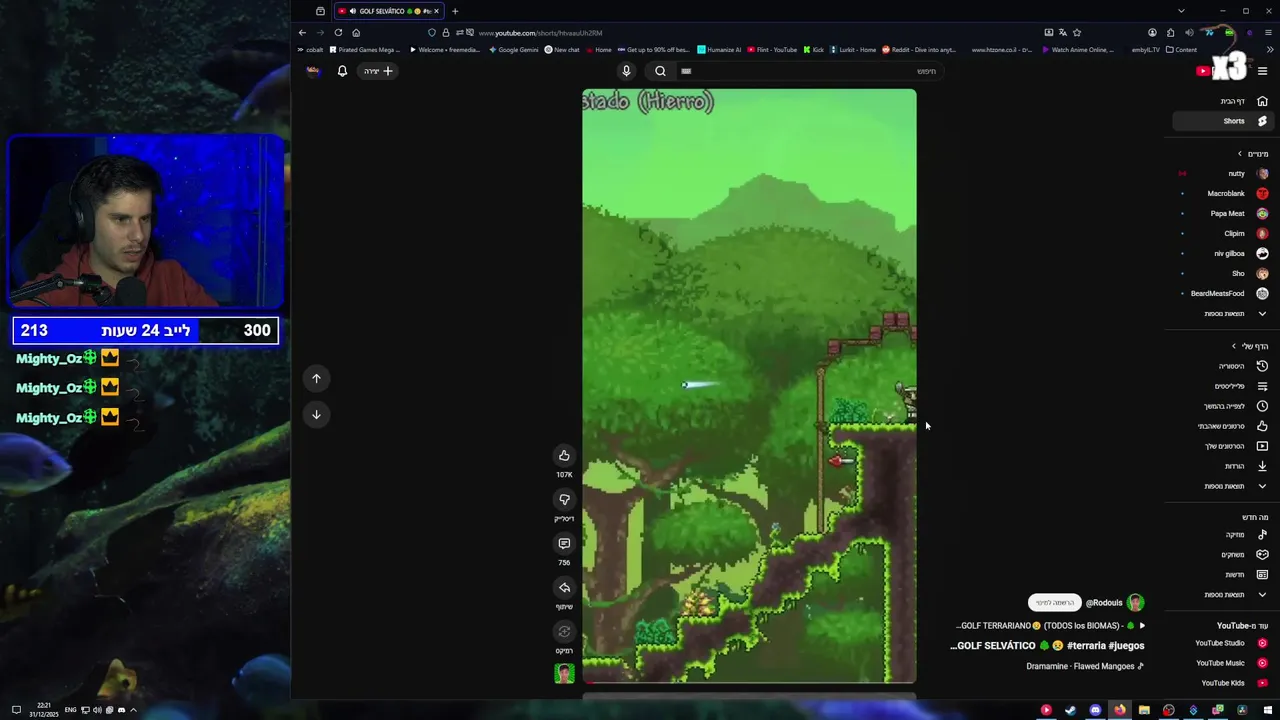This screenshot has height=720, width=1280.
Task: Open the Dramamine - Flawed Mangoes sound
Action: coord(1085,666)
